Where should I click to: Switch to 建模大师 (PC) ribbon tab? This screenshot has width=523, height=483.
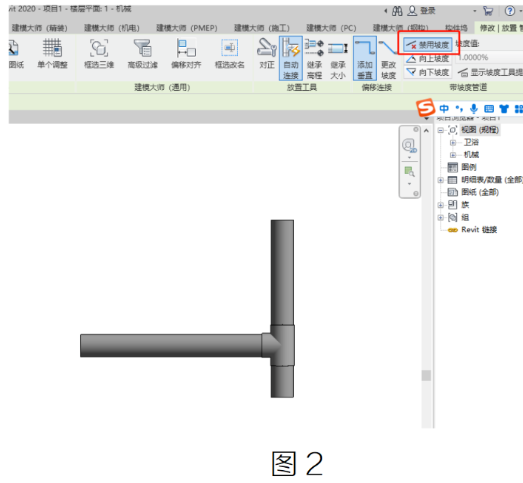tap(331, 28)
